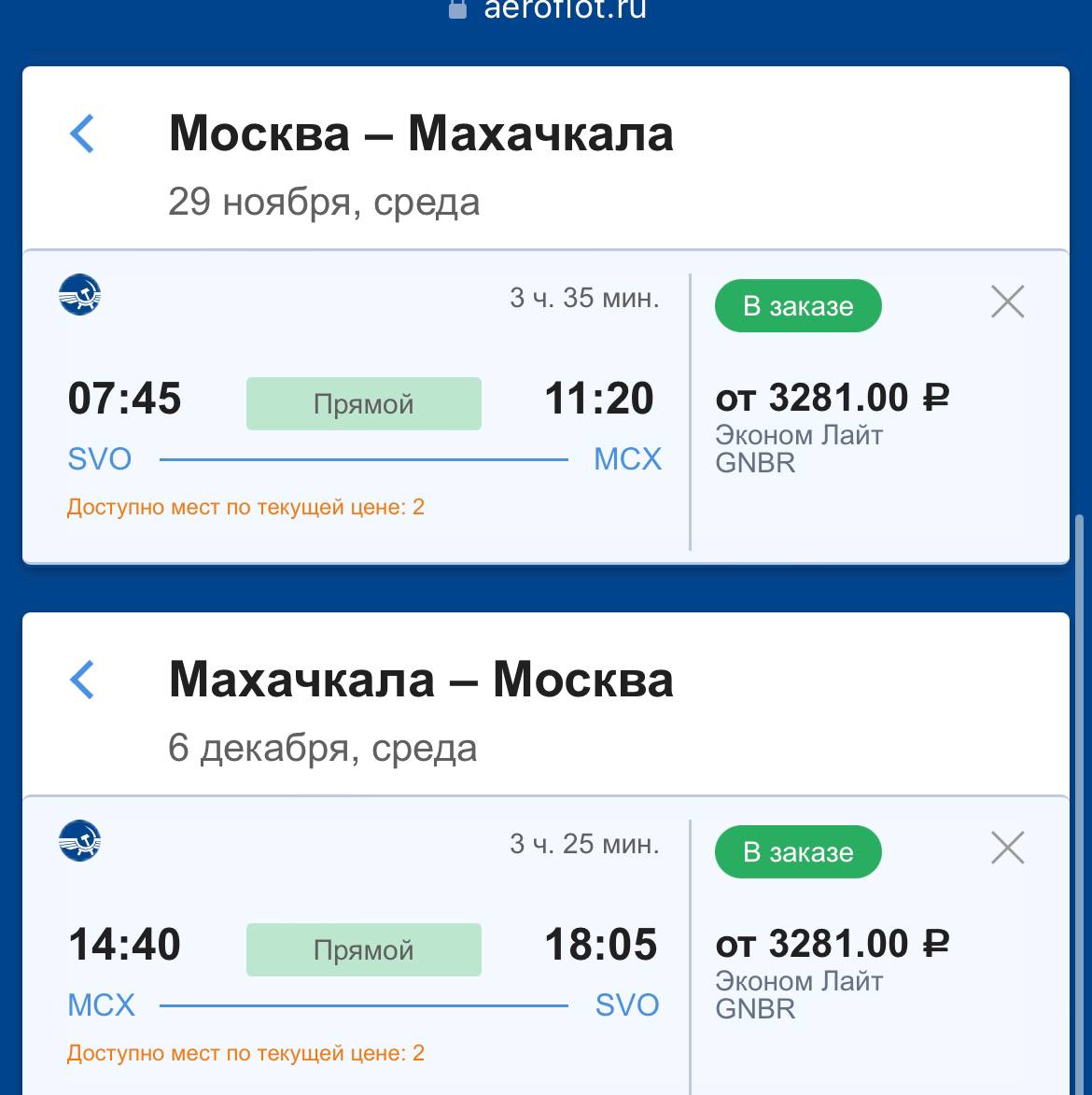
Task: Click SVO arrival code on return flight
Action: (x=627, y=1005)
